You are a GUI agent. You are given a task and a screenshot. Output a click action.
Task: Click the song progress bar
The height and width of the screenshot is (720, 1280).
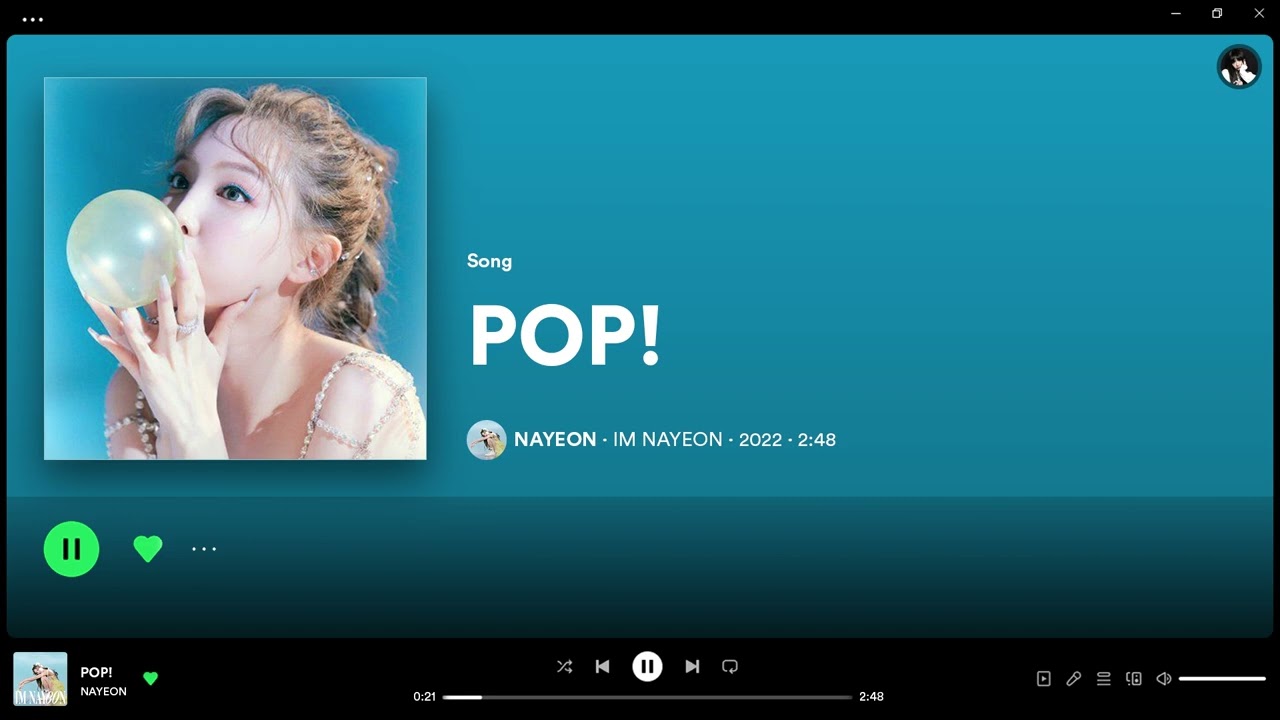point(647,697)
